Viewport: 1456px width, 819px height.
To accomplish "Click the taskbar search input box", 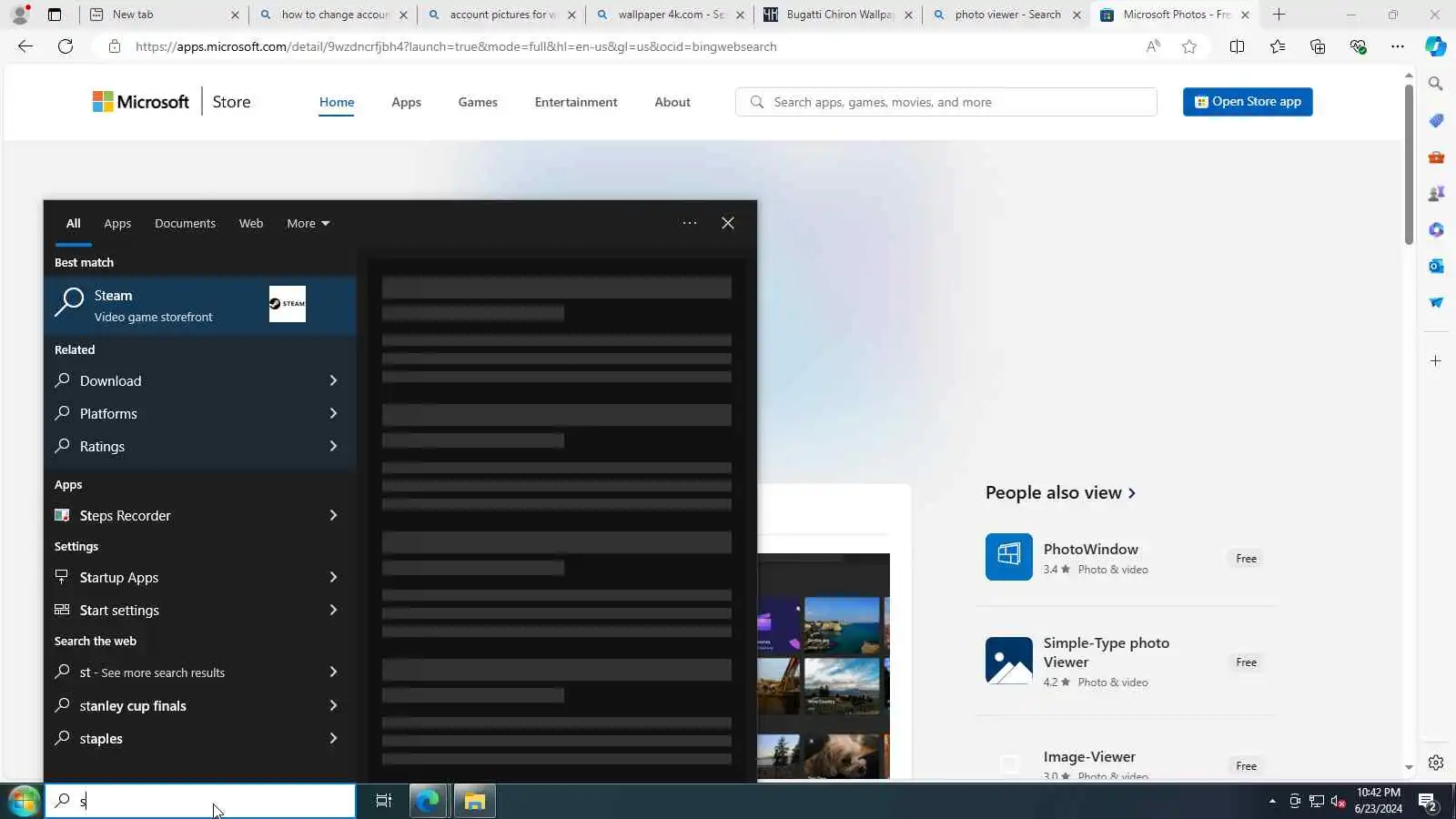I will click(x=200, y=801).
